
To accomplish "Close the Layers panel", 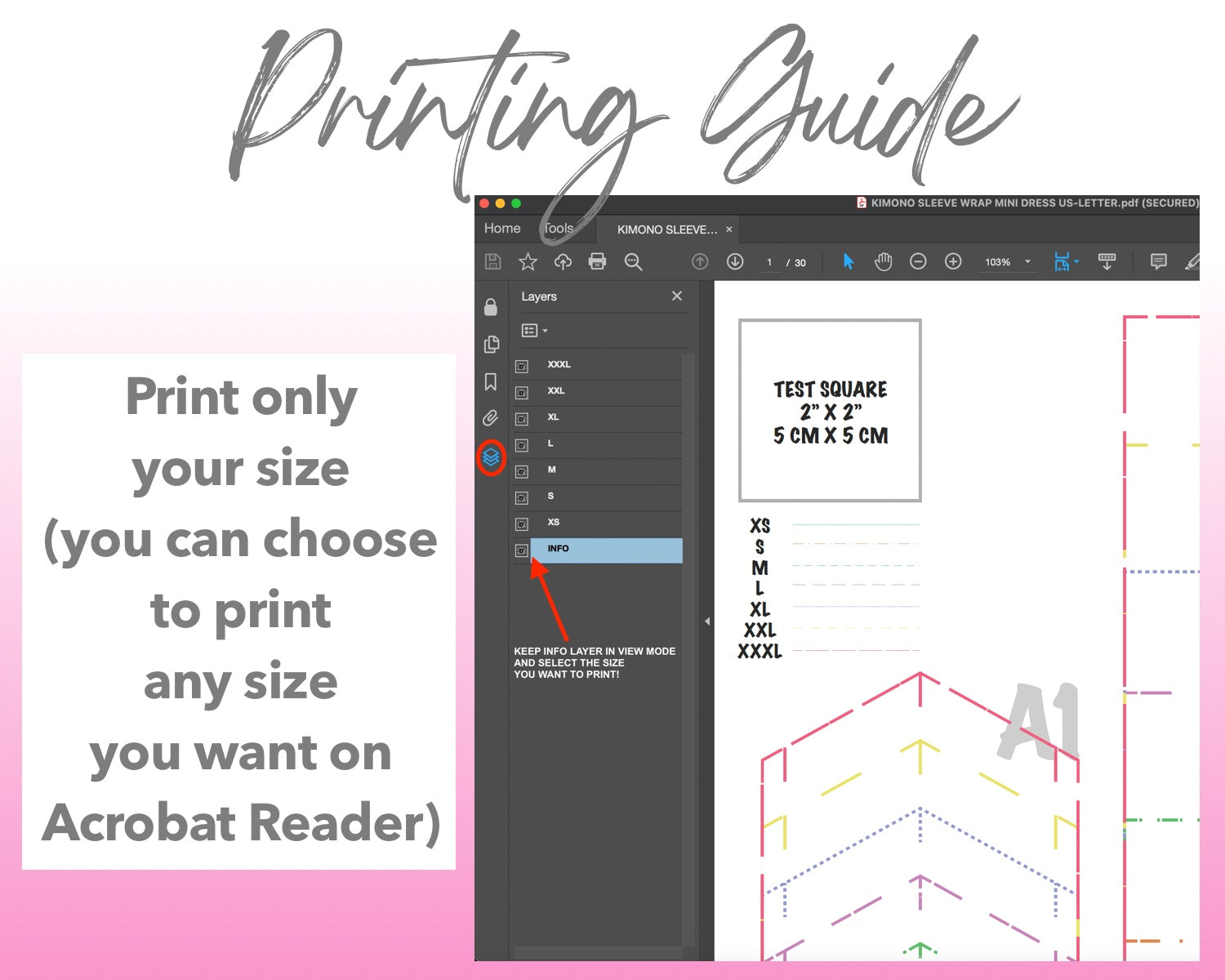I will (676, 296).
